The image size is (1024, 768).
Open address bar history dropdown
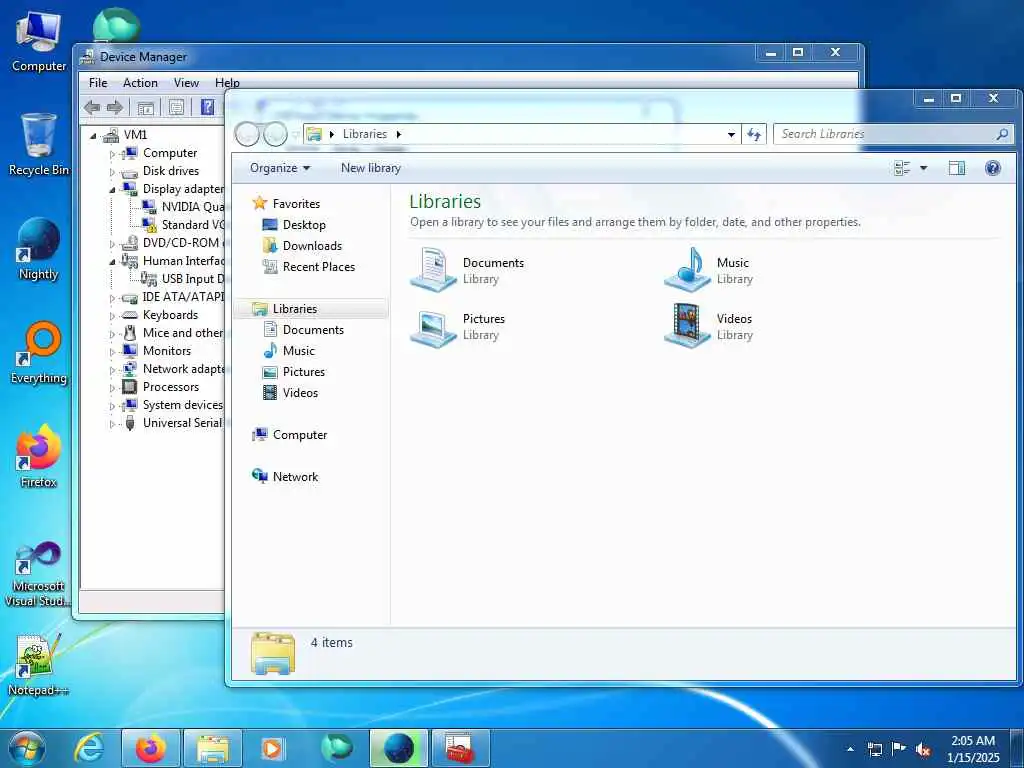[x=731, y=134]
